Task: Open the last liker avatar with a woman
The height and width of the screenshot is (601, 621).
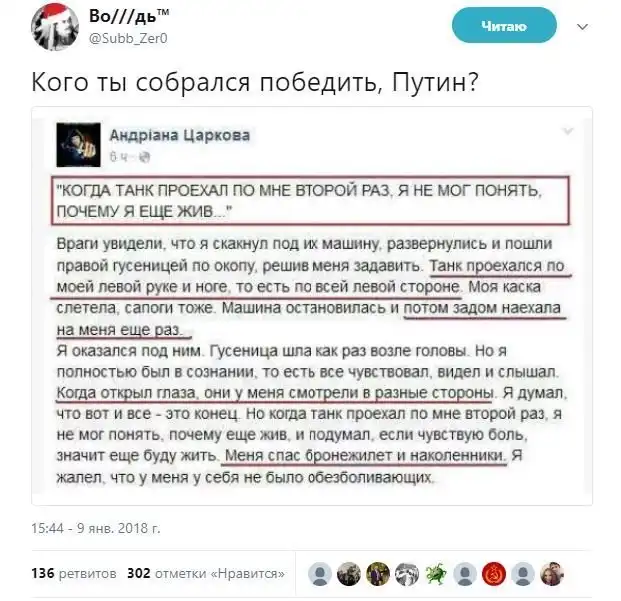Action: [x=552, y=574]
